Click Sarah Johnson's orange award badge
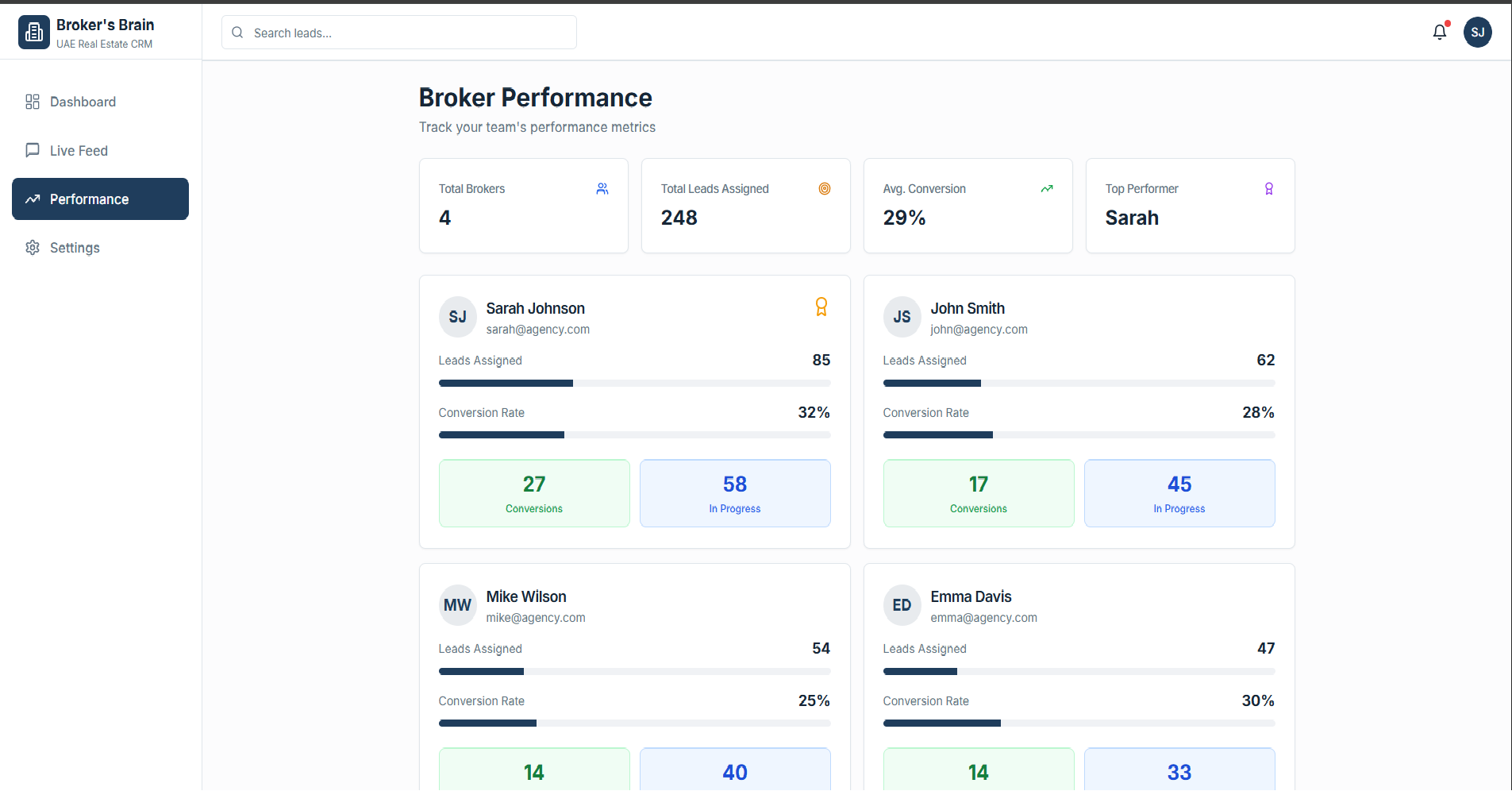Screen dimensions: 1512x791 [x=821, y=307]
